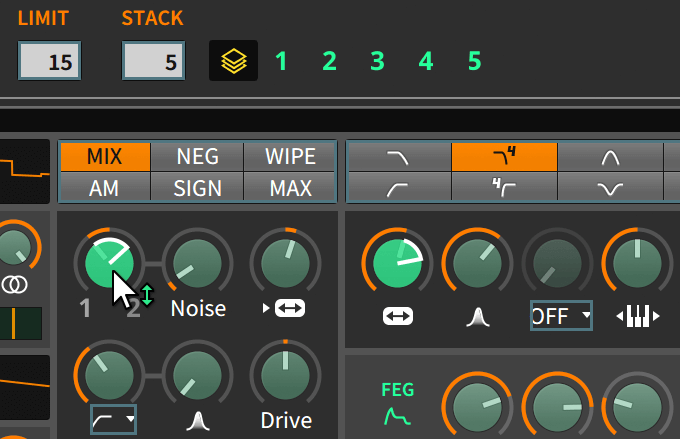This screenshot has height=439, width=680.
Task: Choose the gentle low-pass filter type
Action: pyautogui.click(x=399, y=157)
